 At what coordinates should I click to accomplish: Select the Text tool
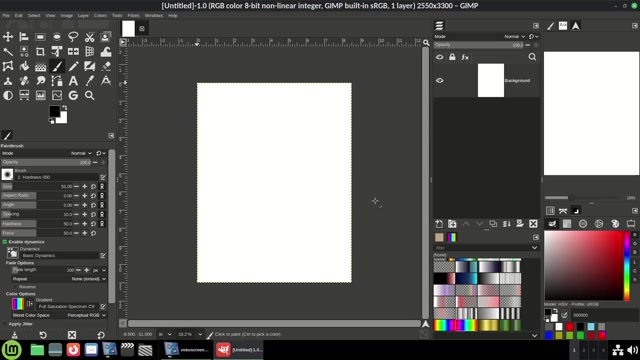pyautogui.click(x=73, y=81)
